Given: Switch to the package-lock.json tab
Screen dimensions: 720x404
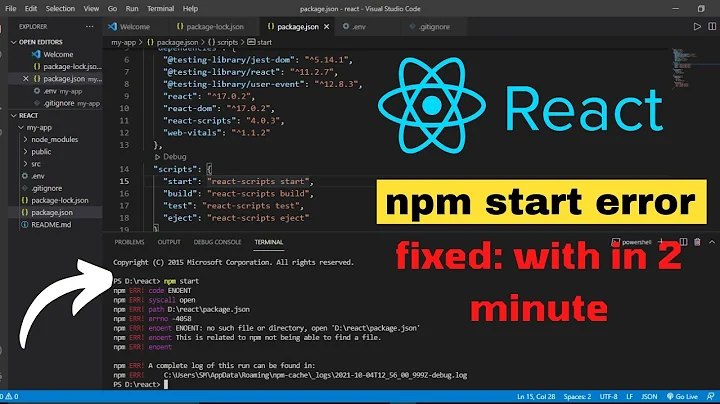Looking at the screenshot, I should click(210, 27).
